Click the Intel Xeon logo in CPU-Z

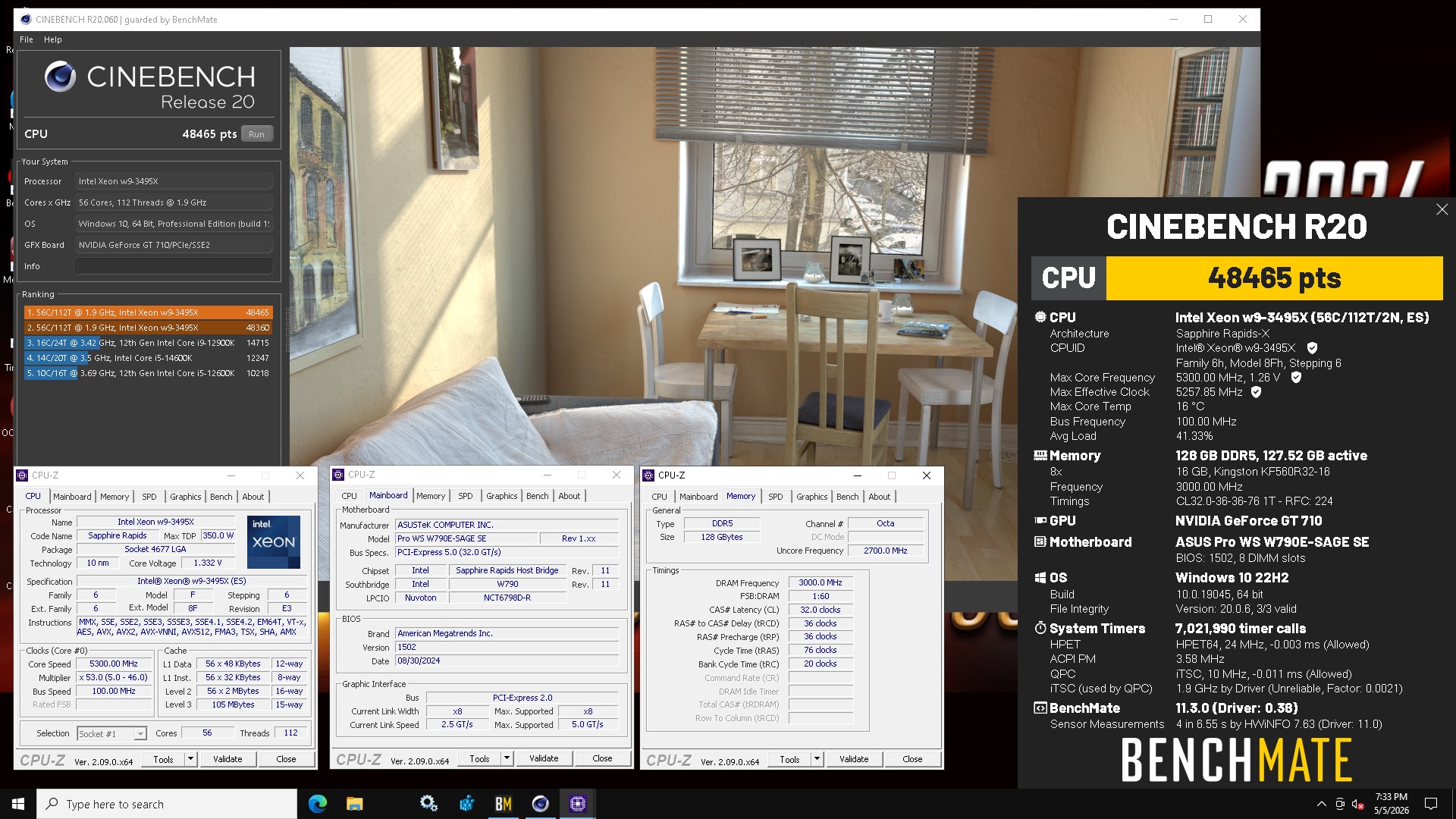(x=274, y=542)
